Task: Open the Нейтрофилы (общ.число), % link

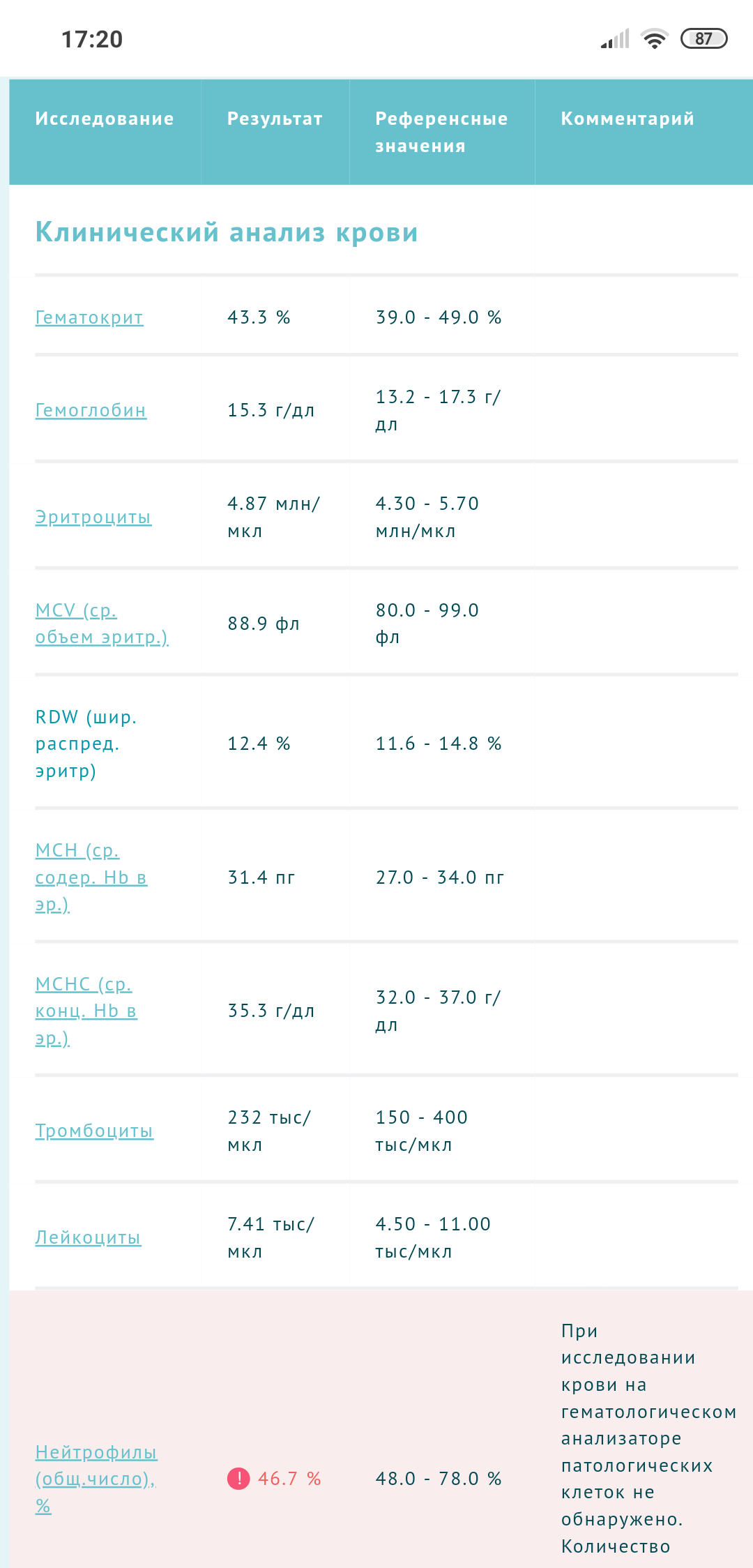Action: pyautogui.click(x=96, y=1479)
